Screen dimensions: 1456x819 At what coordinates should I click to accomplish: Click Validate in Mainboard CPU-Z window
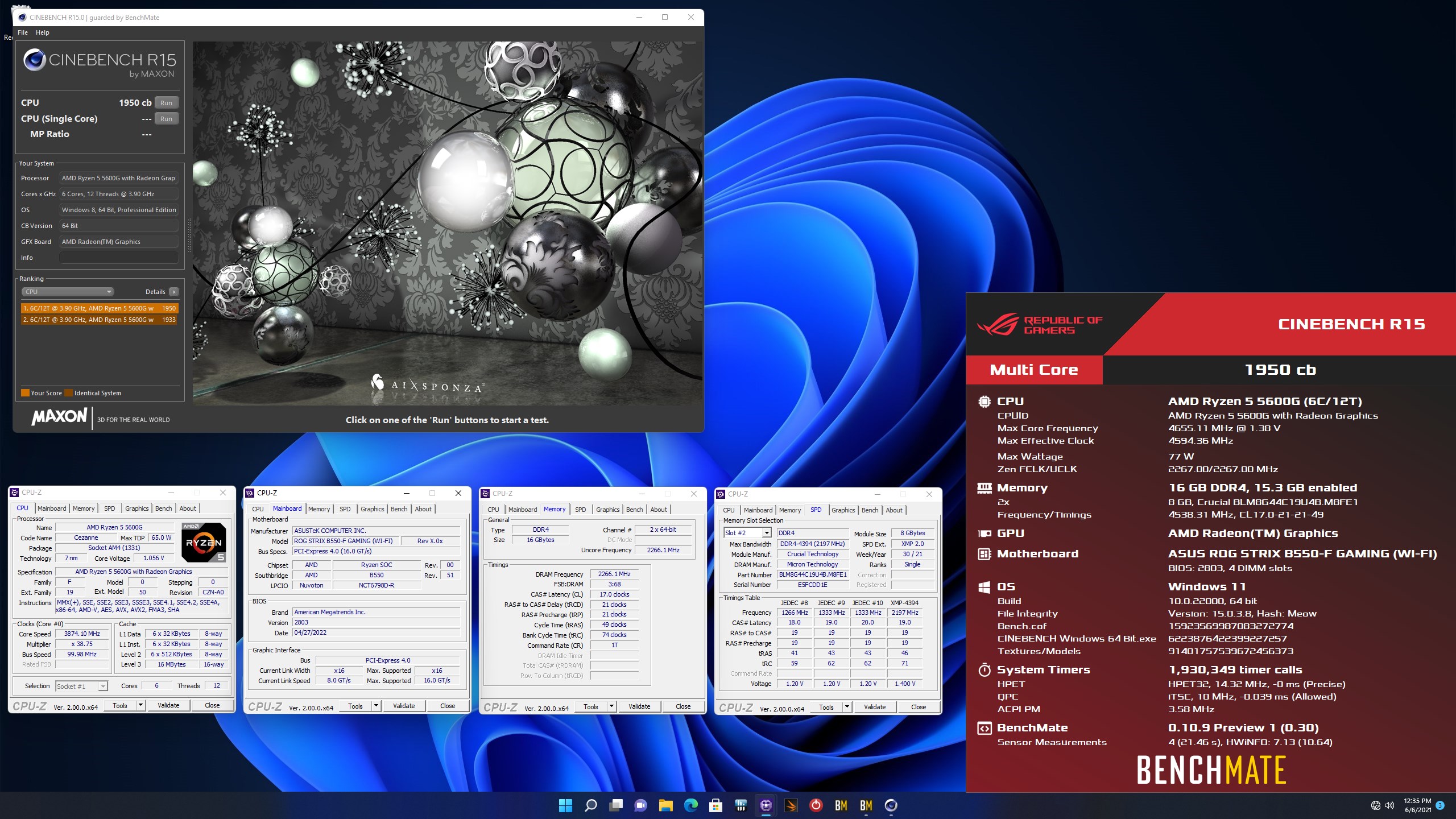click(x=404, y=706)
